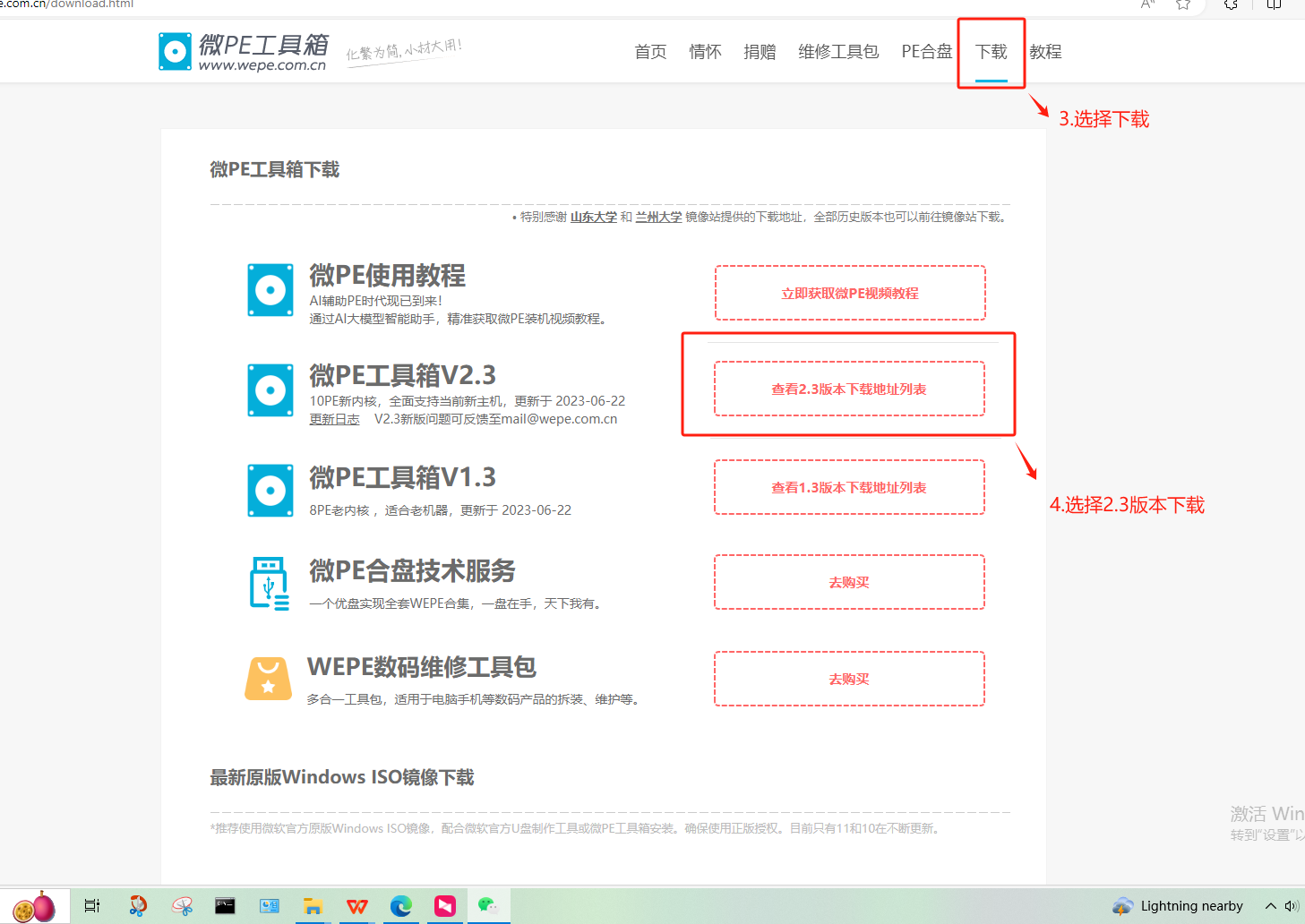The height and width of the screenshot is (924, 1305).
Task: Select the 下载 navigation tab
Action: point(991,52)
